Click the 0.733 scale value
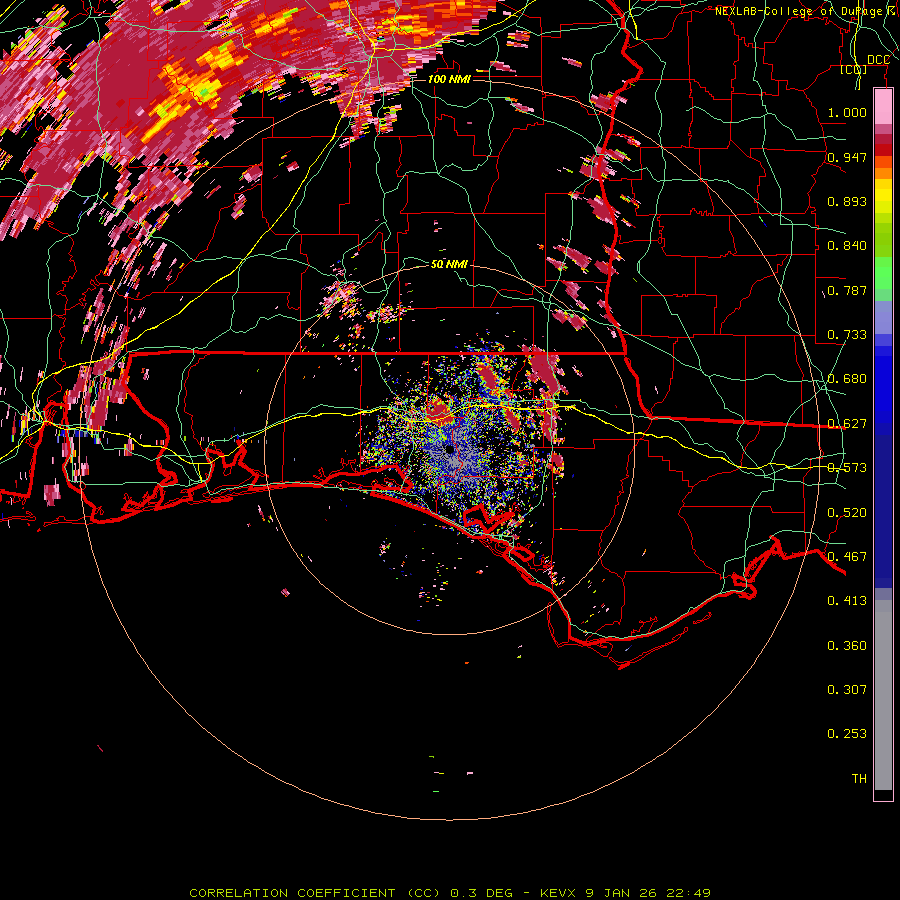Viewport: 900px width, 900px height. pos(847,335)
